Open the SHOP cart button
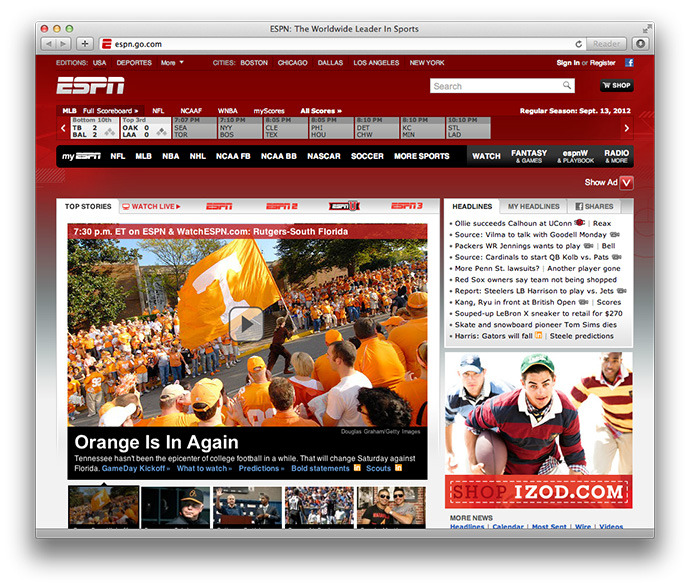Screen dimensions: 690x588 coord(617,85)
